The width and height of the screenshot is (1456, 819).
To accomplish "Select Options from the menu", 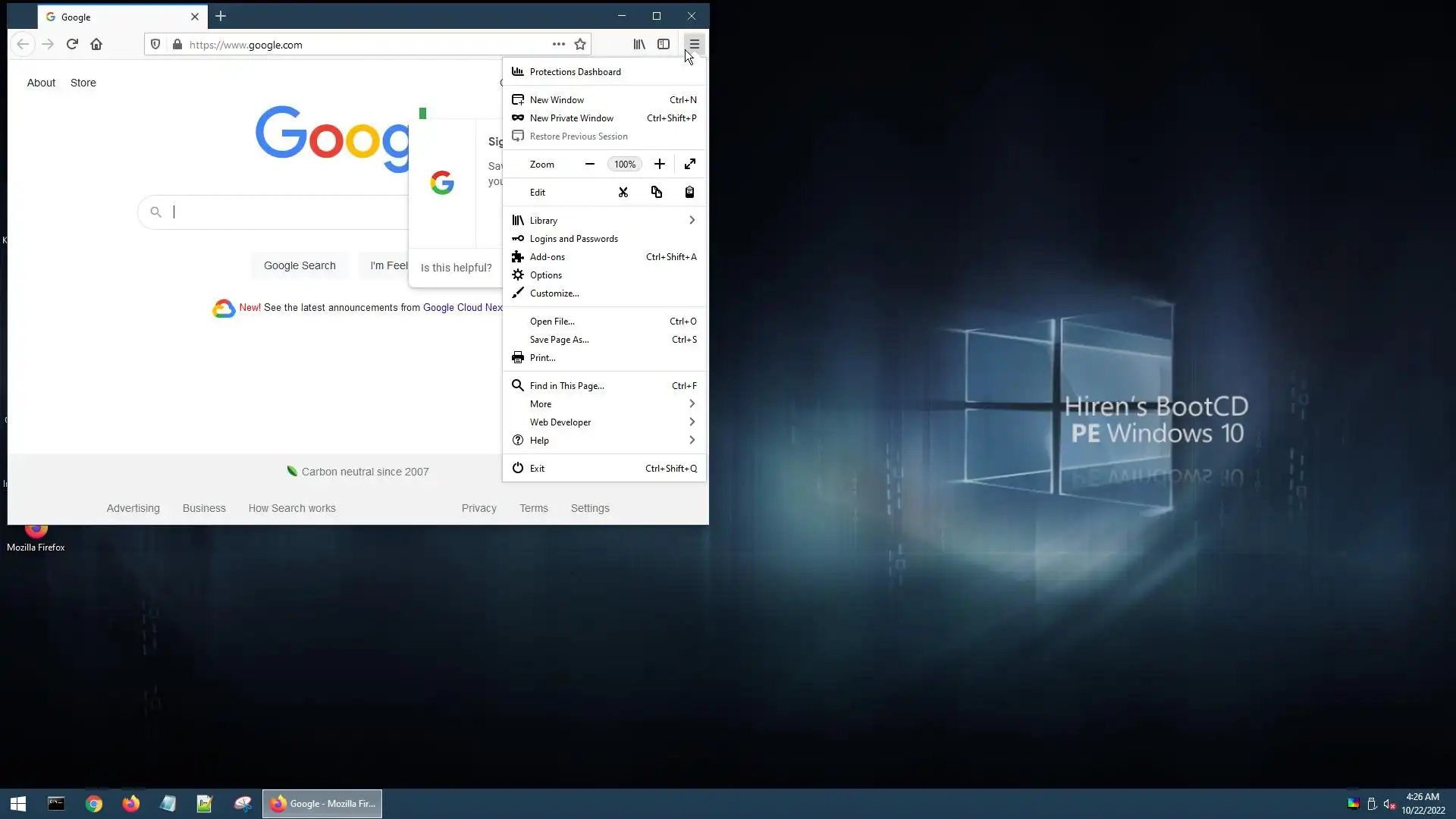I will click(x=546, y=275).
